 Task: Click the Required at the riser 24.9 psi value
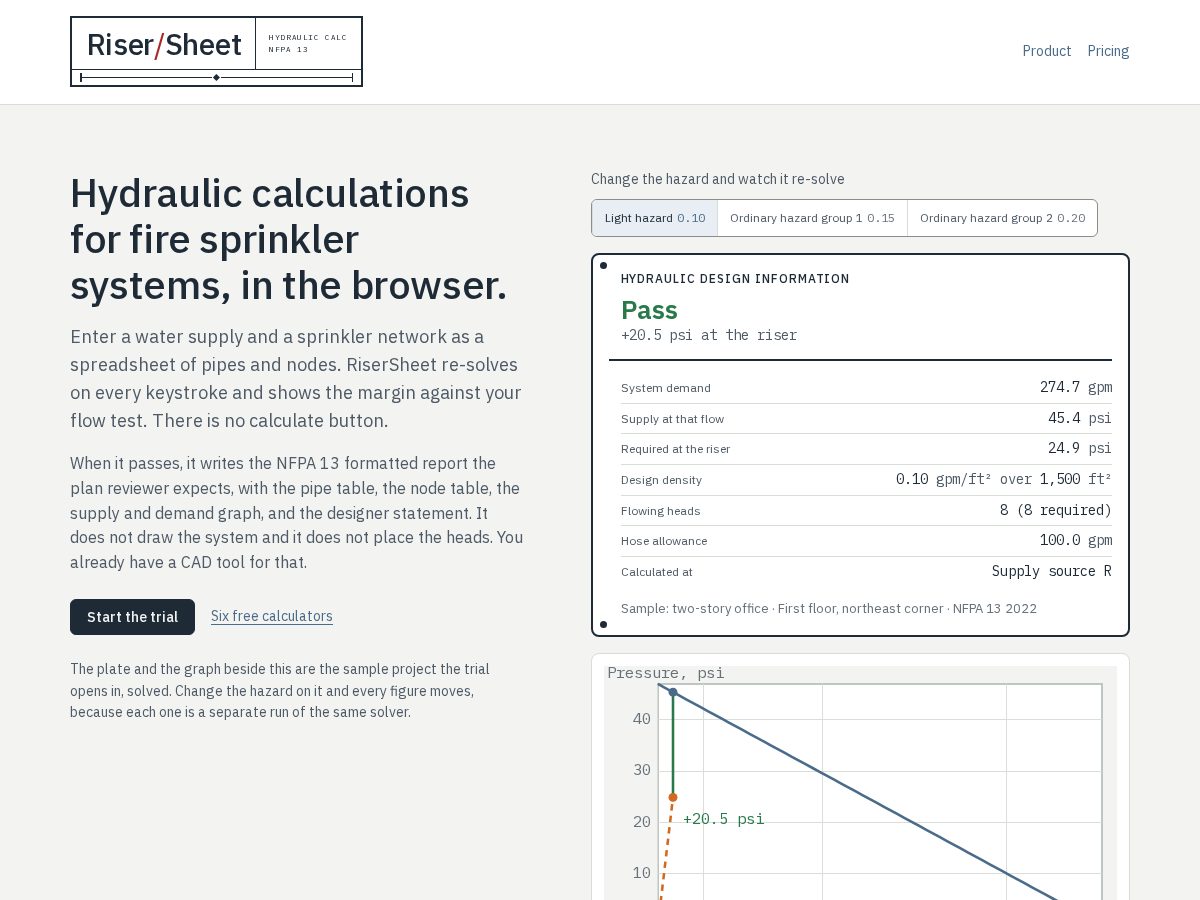(x=1079, y=448)
